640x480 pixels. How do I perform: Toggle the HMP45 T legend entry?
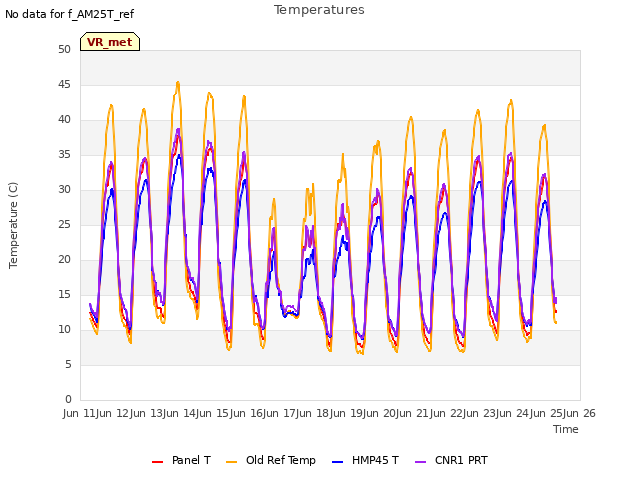coord(365,460)
